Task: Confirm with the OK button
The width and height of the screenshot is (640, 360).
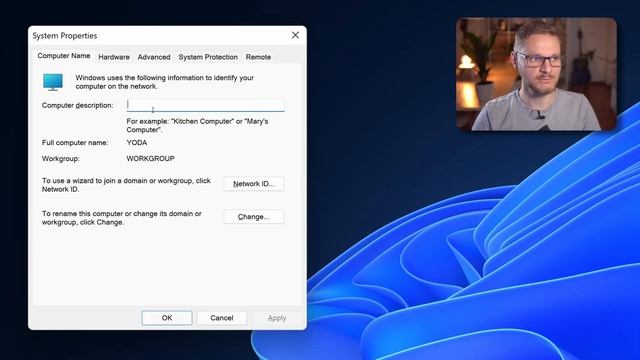Action: pos(167,318)
